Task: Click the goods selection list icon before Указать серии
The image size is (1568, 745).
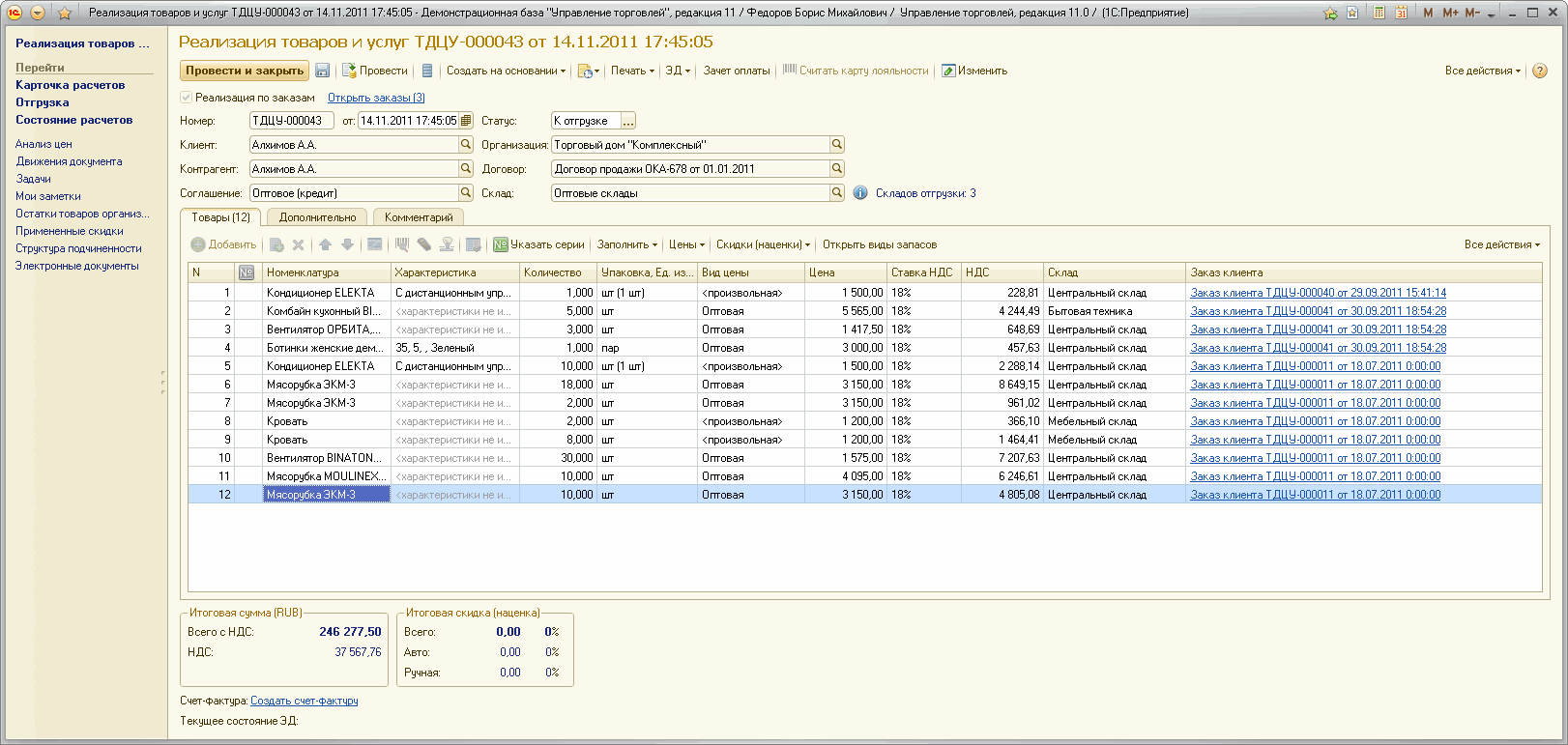Action: point(473,244)
